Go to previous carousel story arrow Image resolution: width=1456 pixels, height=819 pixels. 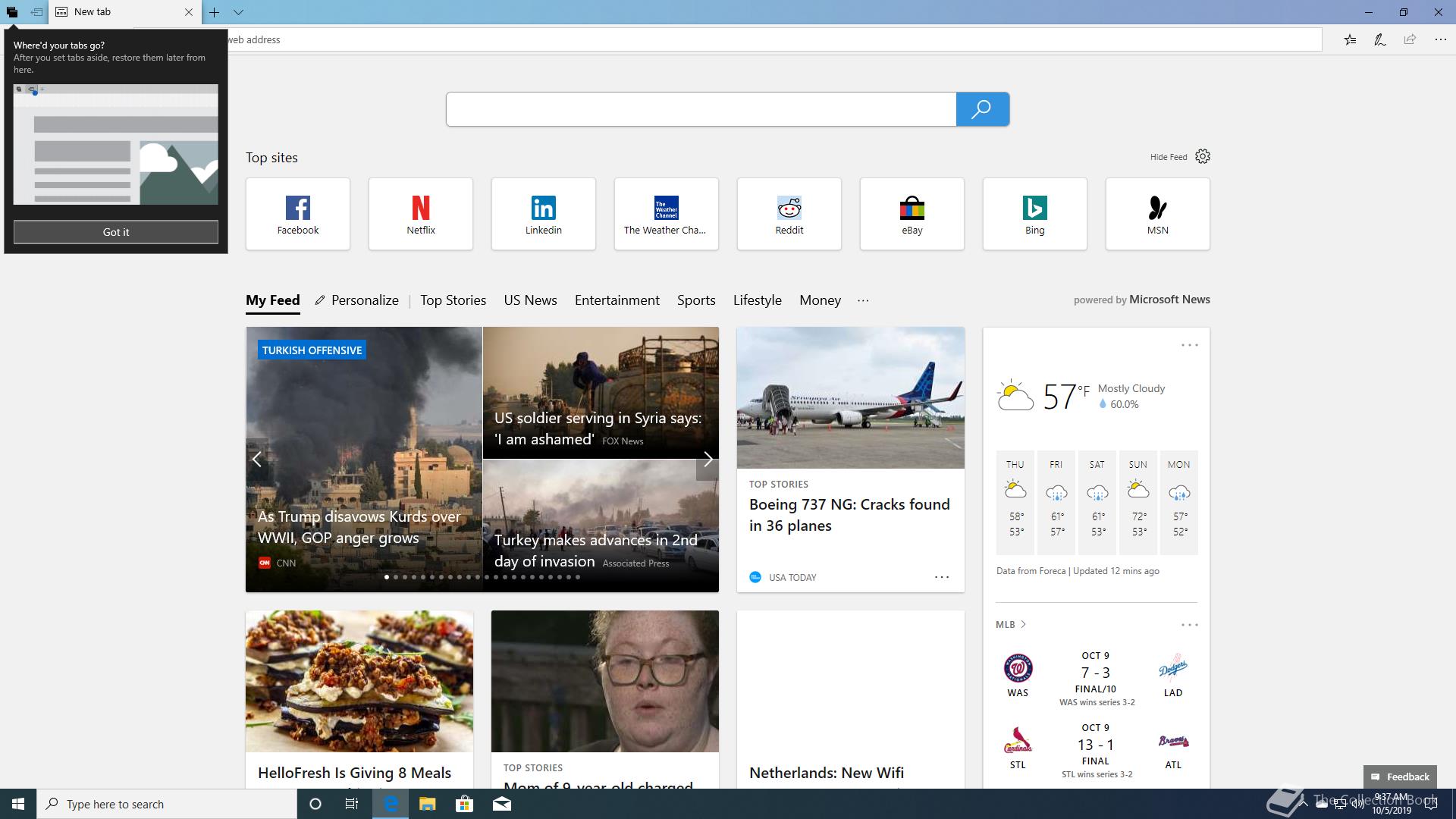(257, 459)
